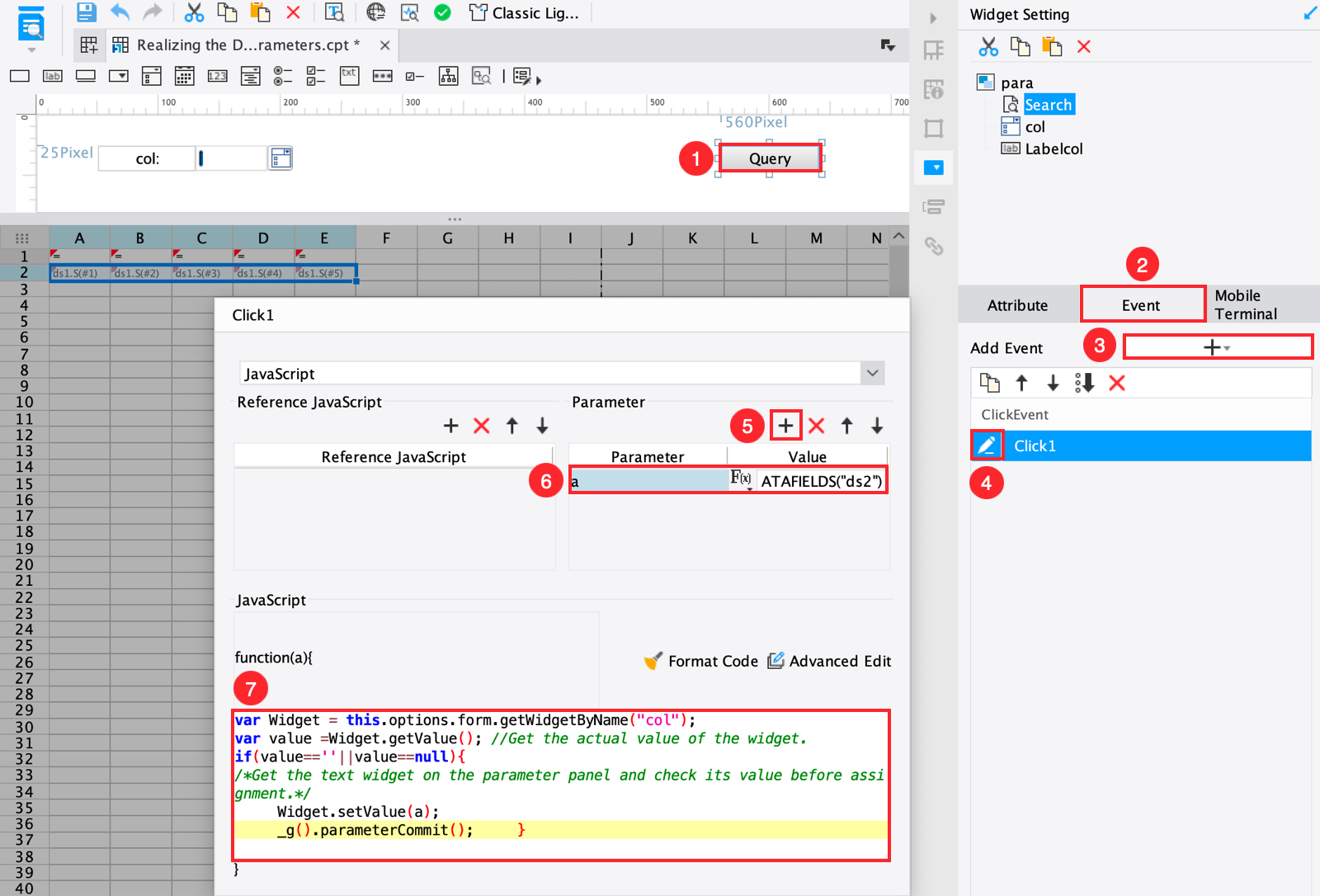The image size is (1320, 896).
Task: Undo the last action in the top toolbar
Action: (120, 12)
